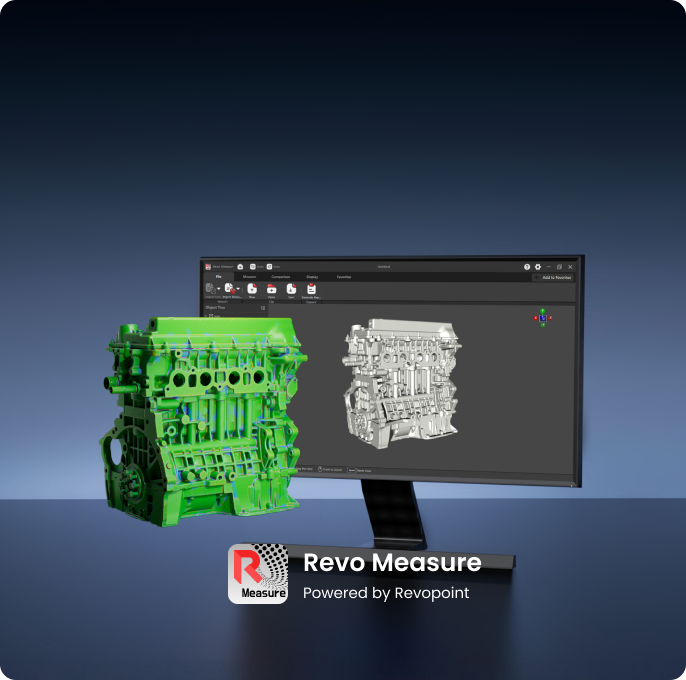Click the Home icon in title bar
686x680 pixels.
coord(240,267)
